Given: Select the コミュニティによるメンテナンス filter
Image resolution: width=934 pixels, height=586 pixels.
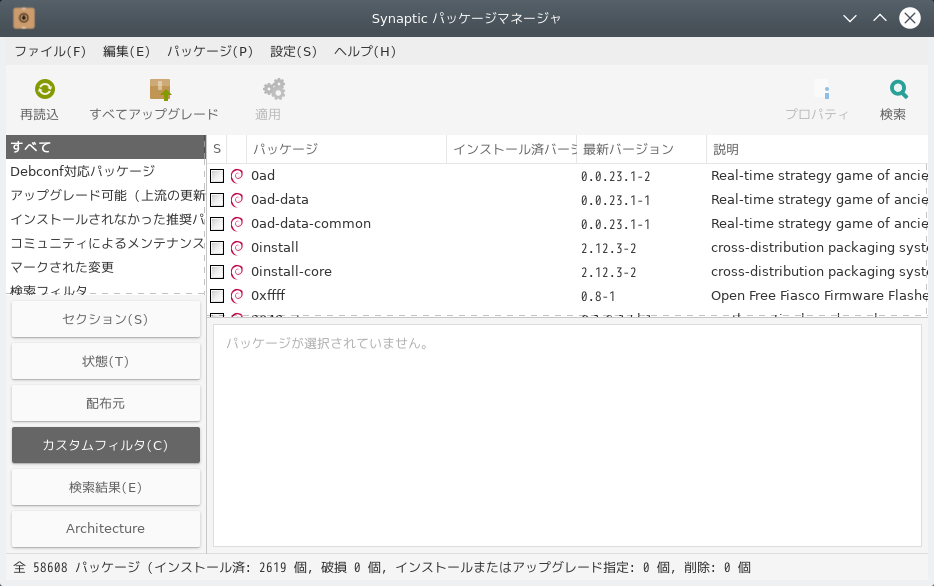Looking at the screenshot, I should click(105, 243).
